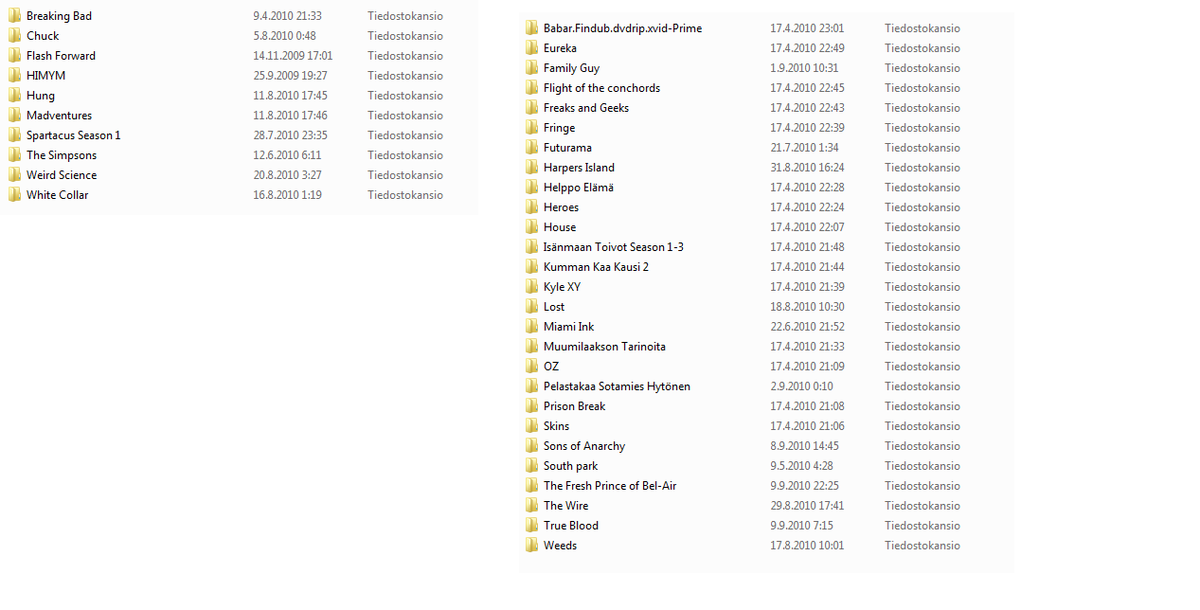Click the date 28.7.2010 23:35
Screen dimensions: 1200x610
290,135
